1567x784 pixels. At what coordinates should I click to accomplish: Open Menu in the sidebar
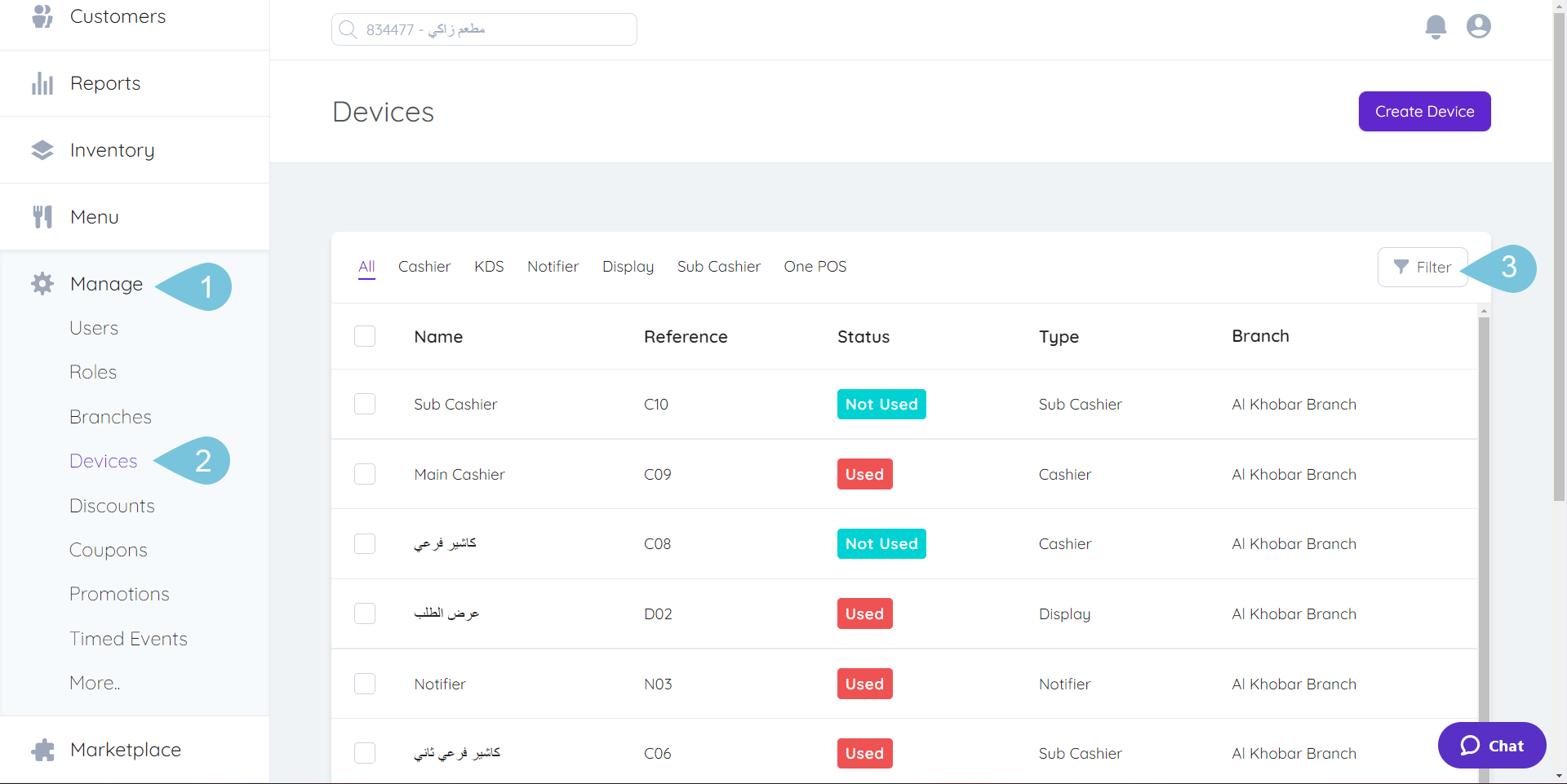95,217
